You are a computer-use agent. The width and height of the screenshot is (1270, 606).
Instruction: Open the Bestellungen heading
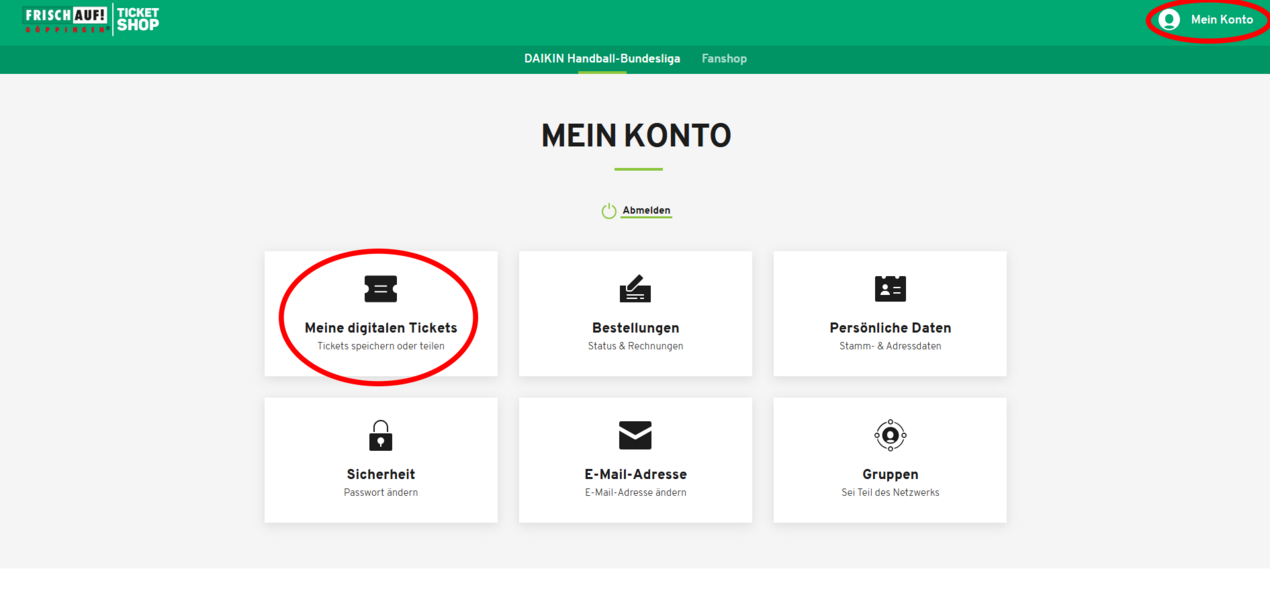(635, 328)
